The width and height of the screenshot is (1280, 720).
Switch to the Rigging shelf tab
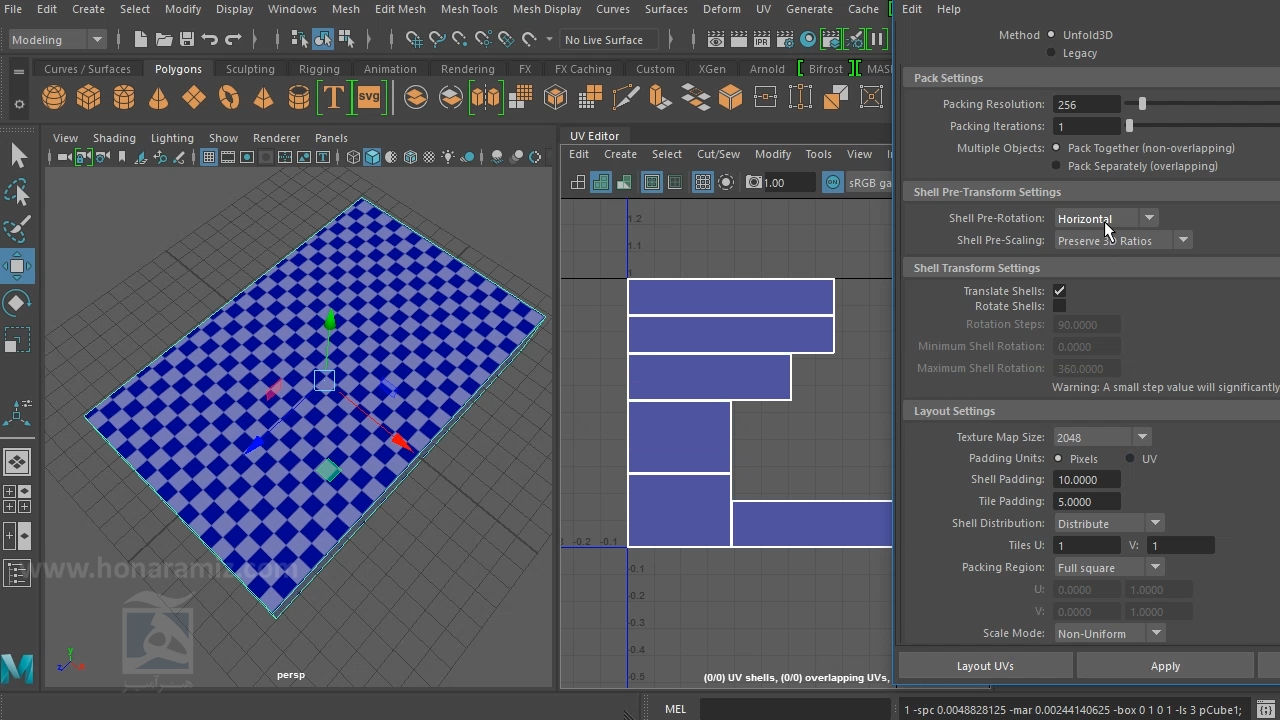[319, 69]
